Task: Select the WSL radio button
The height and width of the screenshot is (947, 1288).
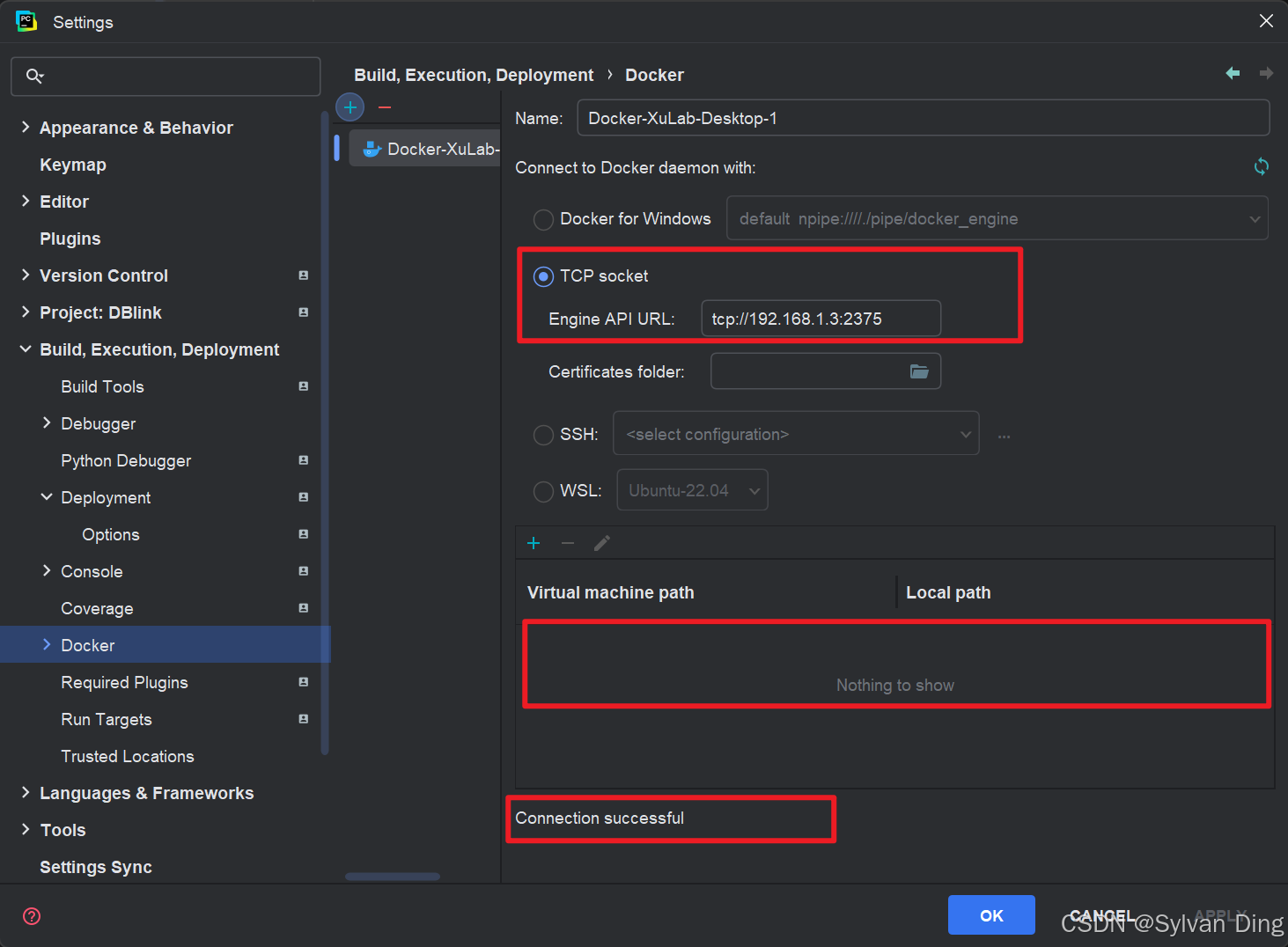Action: pyautogui.click(x=543, y=491)
